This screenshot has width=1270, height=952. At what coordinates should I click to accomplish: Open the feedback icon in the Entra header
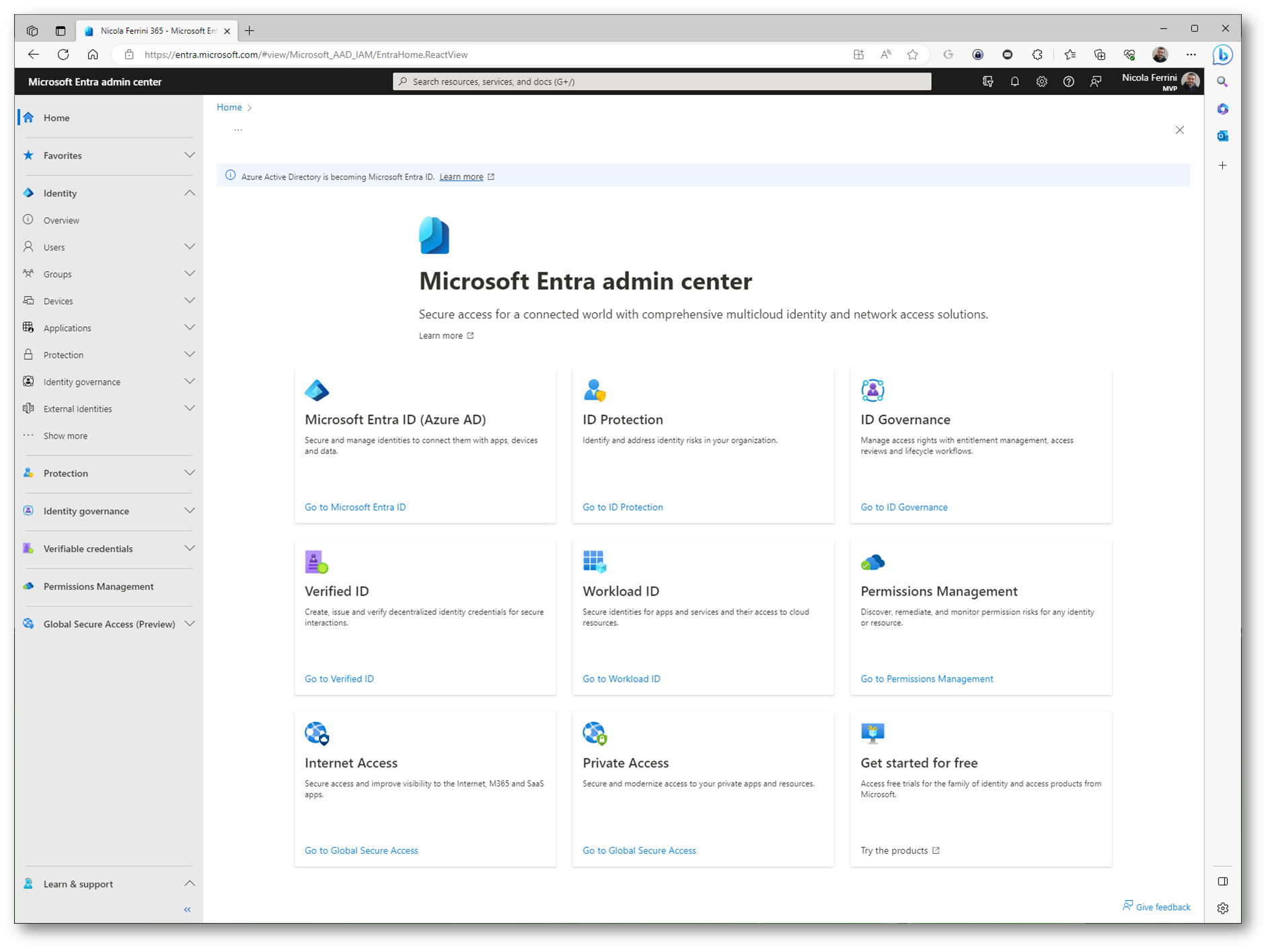click(x=1096, y=81)
